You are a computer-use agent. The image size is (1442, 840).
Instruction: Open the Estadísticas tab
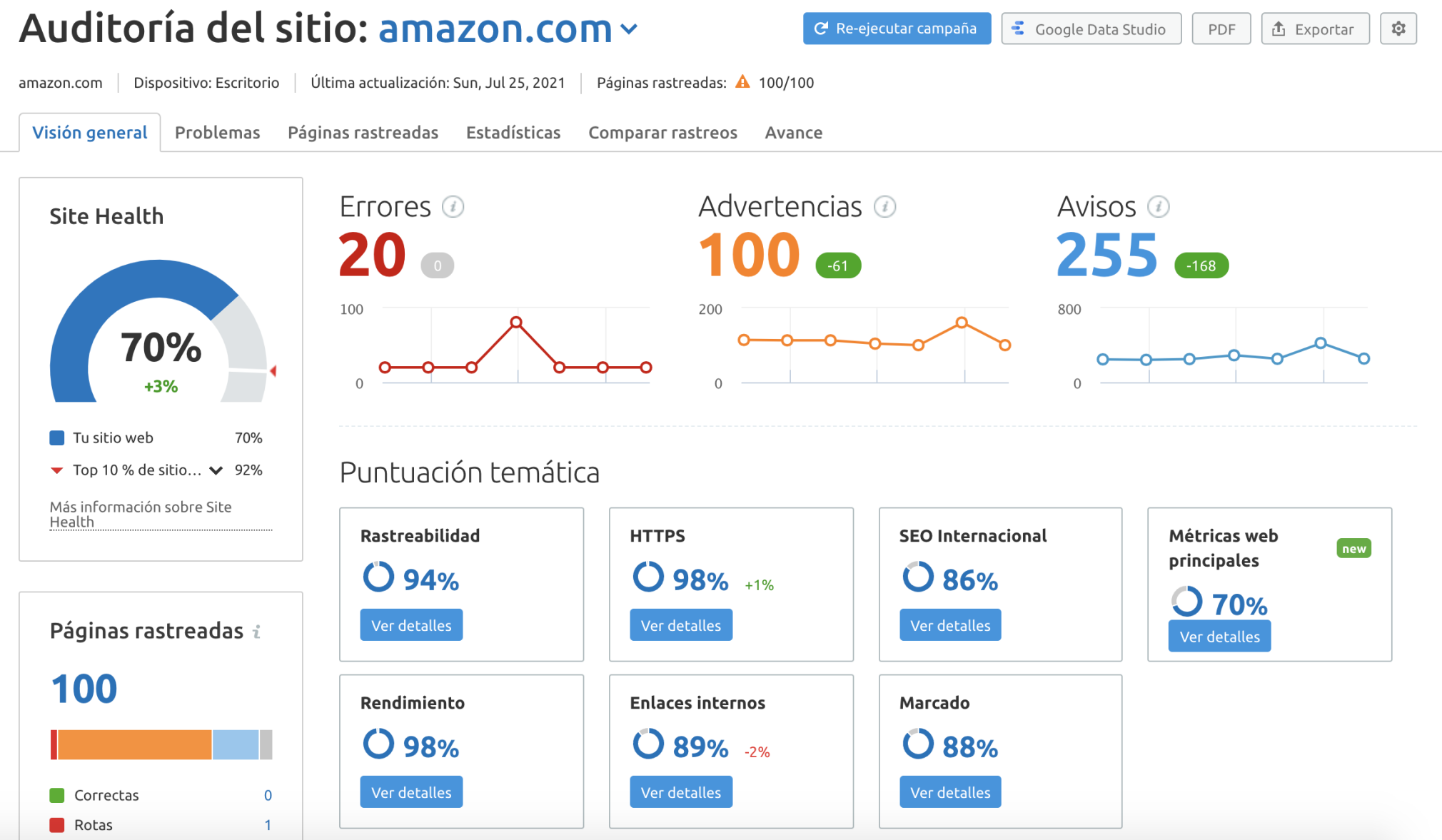pos(513,133)
